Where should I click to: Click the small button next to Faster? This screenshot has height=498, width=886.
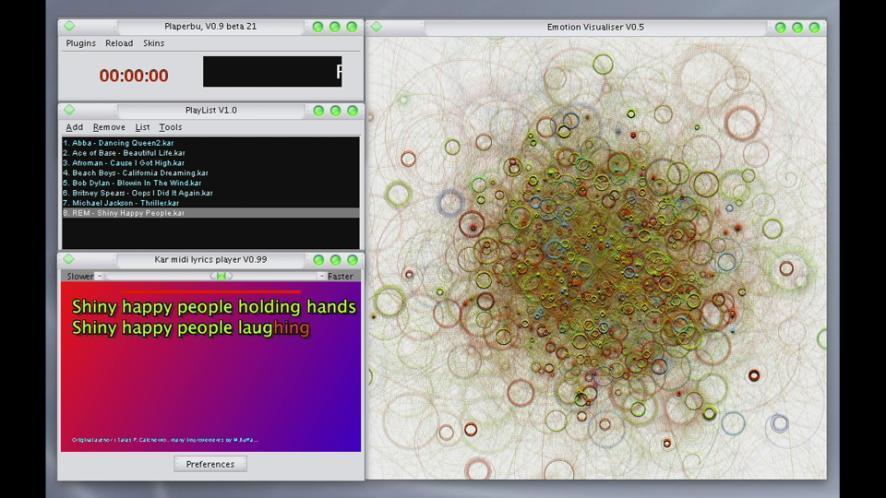322,276
